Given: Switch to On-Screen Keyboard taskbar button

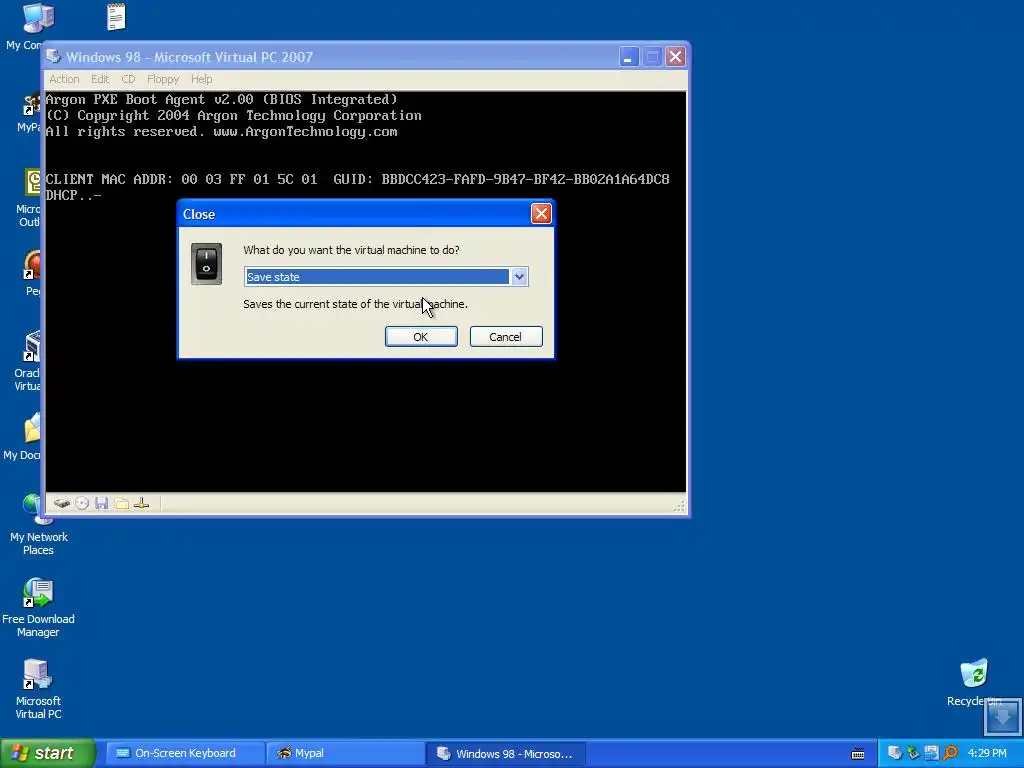Looking at the screenshot, I should click(184, 753).
